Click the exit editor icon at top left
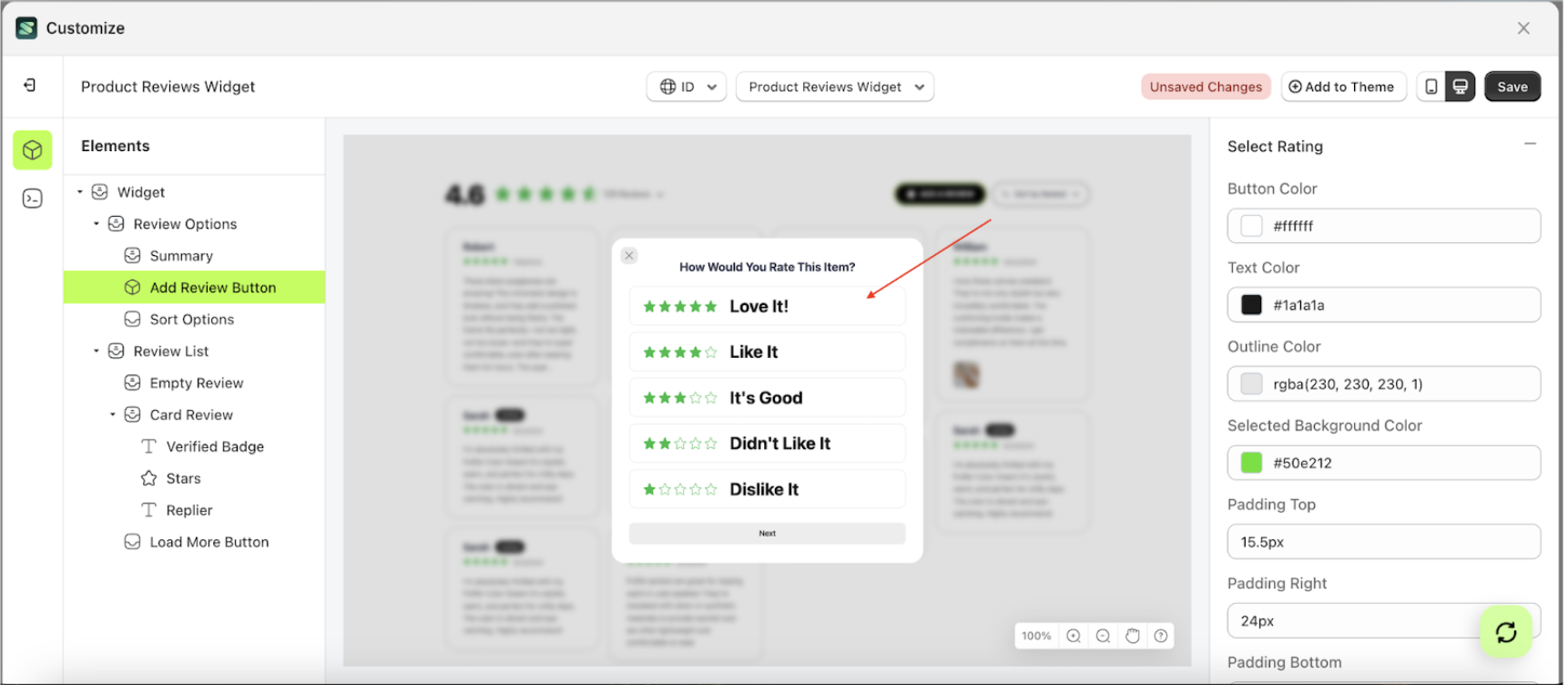This screenshot has width=1568, height=685. click(x=30, y=85)
